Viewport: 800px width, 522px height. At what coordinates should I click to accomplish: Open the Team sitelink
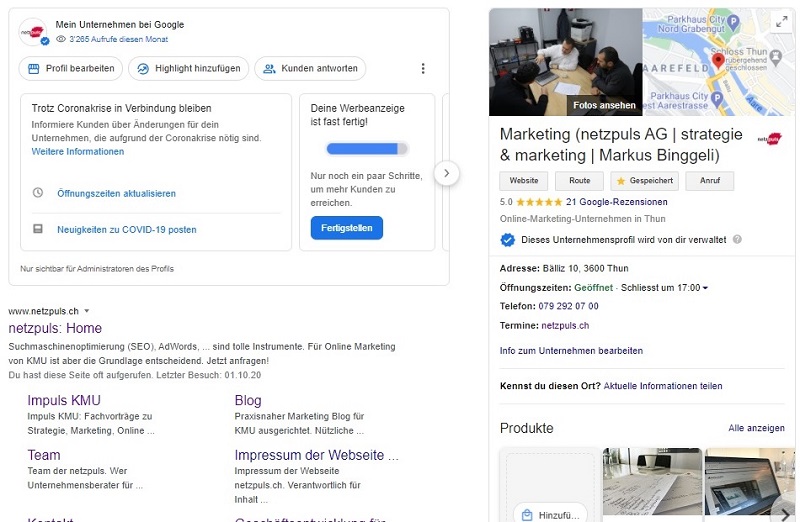[44, 455]
